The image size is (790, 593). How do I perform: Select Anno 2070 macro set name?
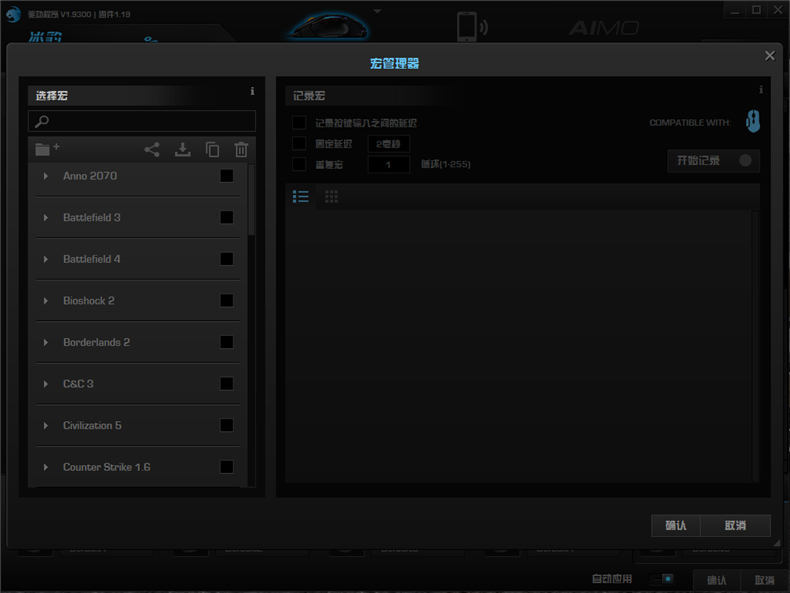[90, 176]
